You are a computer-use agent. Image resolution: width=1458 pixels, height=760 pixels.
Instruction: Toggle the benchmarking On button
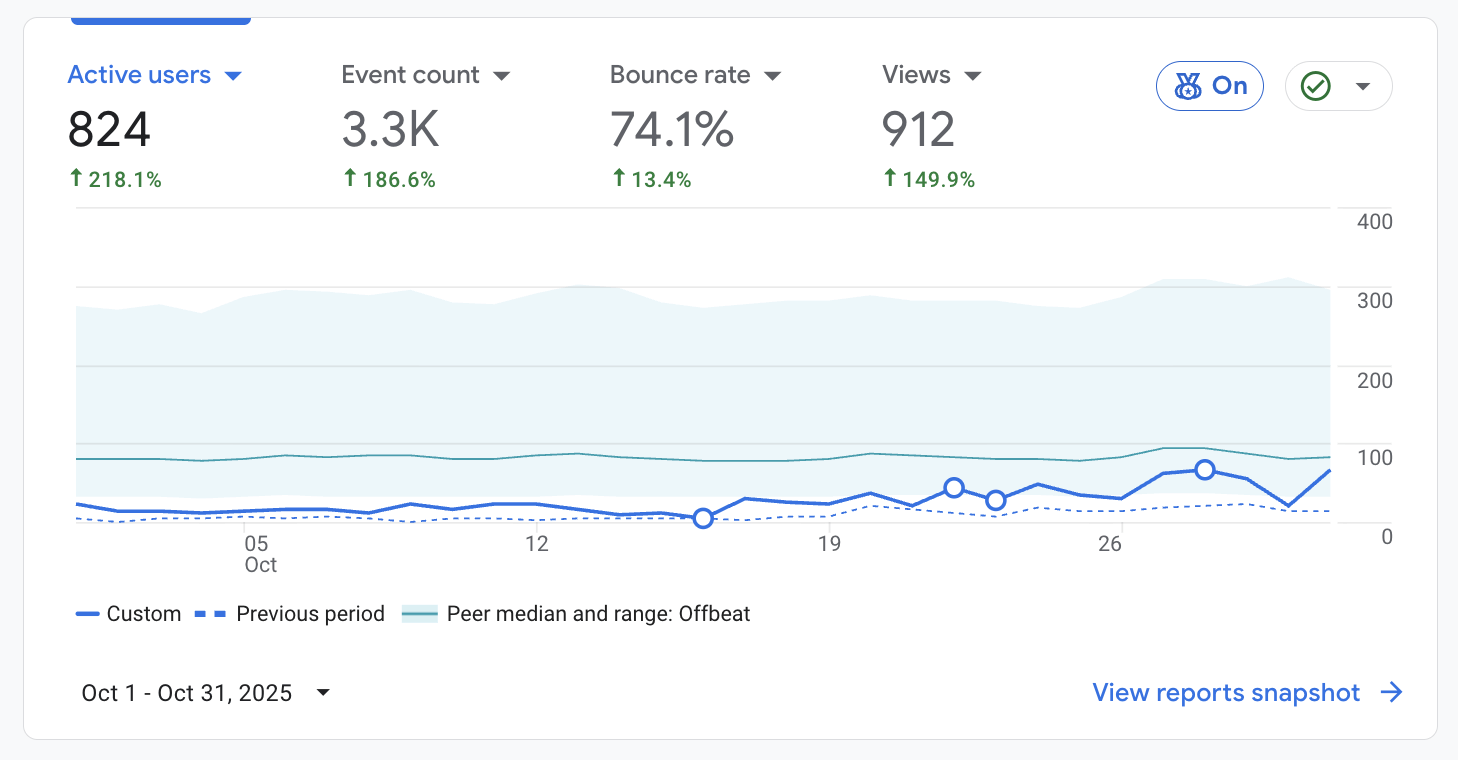click(x=1209, y=86)
